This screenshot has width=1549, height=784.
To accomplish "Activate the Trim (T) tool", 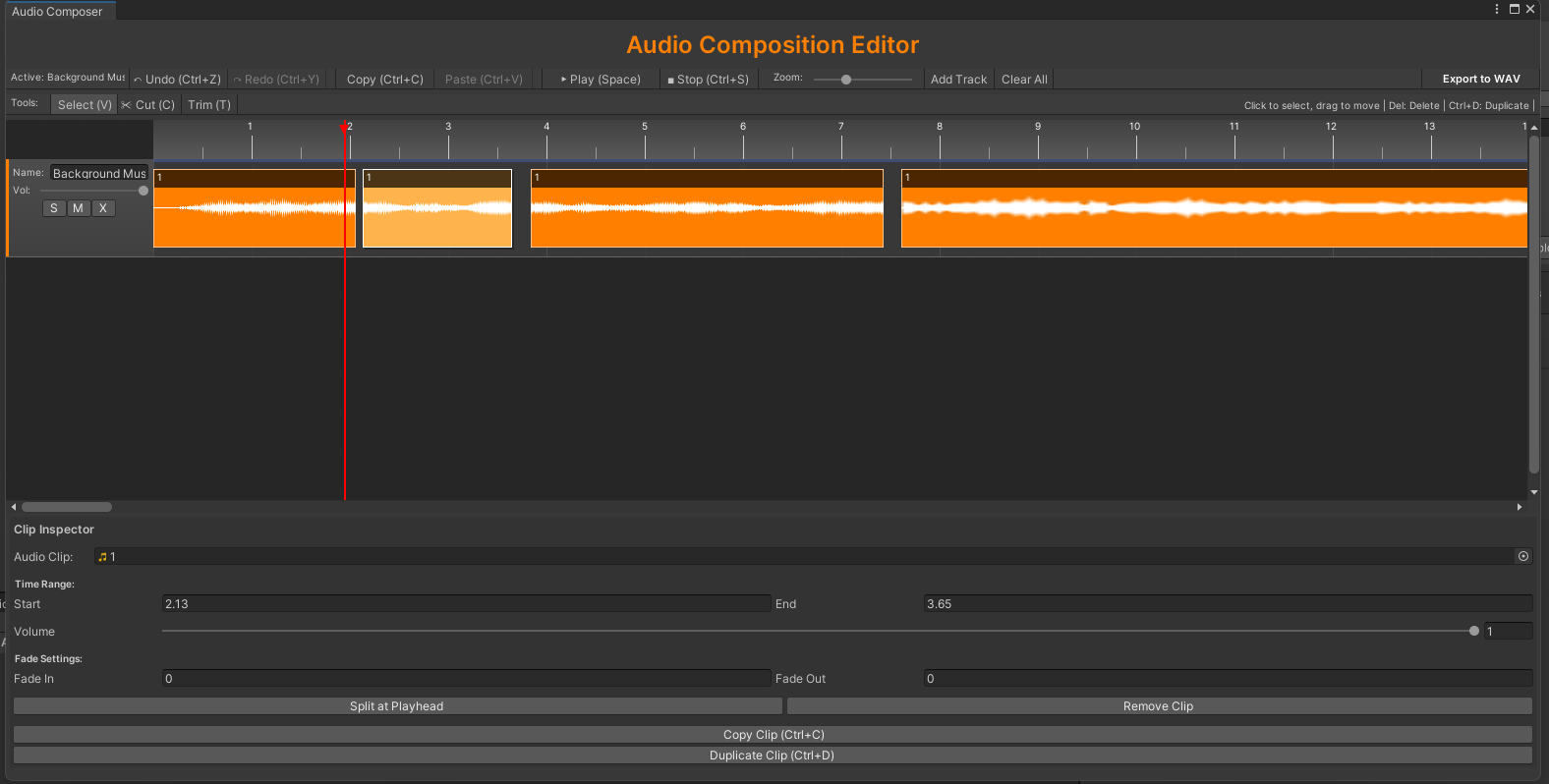I will (x=209, y=105).
